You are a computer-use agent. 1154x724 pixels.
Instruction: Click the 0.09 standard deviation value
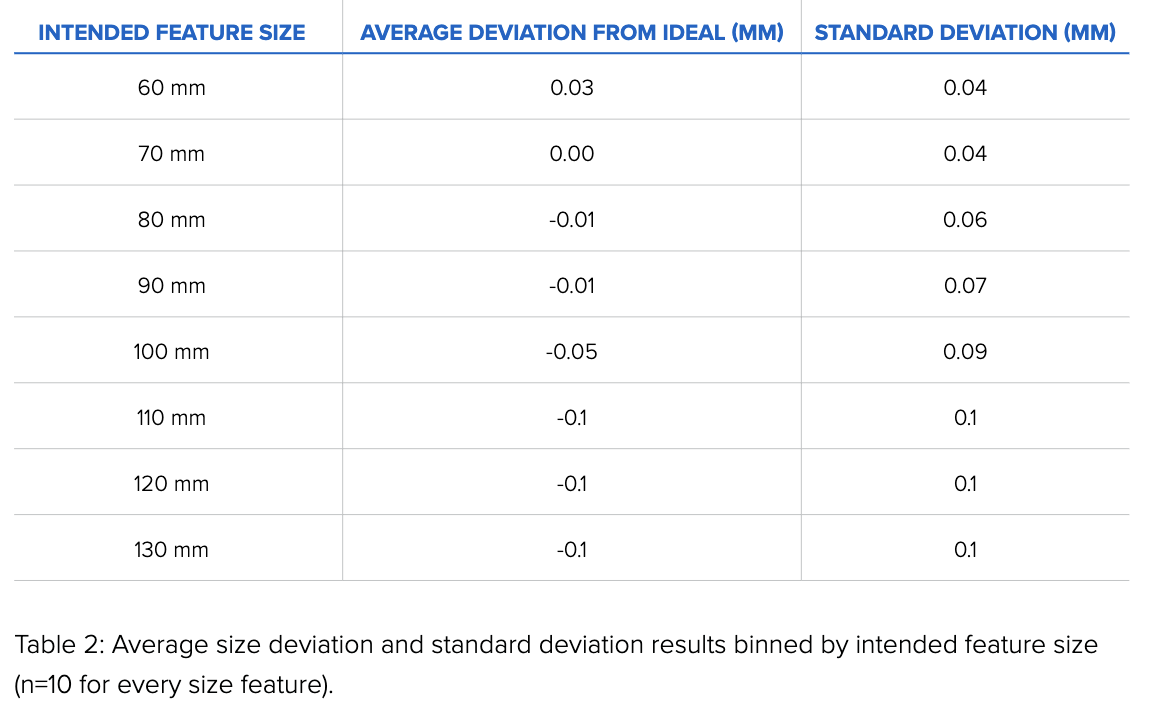[965, 352]
